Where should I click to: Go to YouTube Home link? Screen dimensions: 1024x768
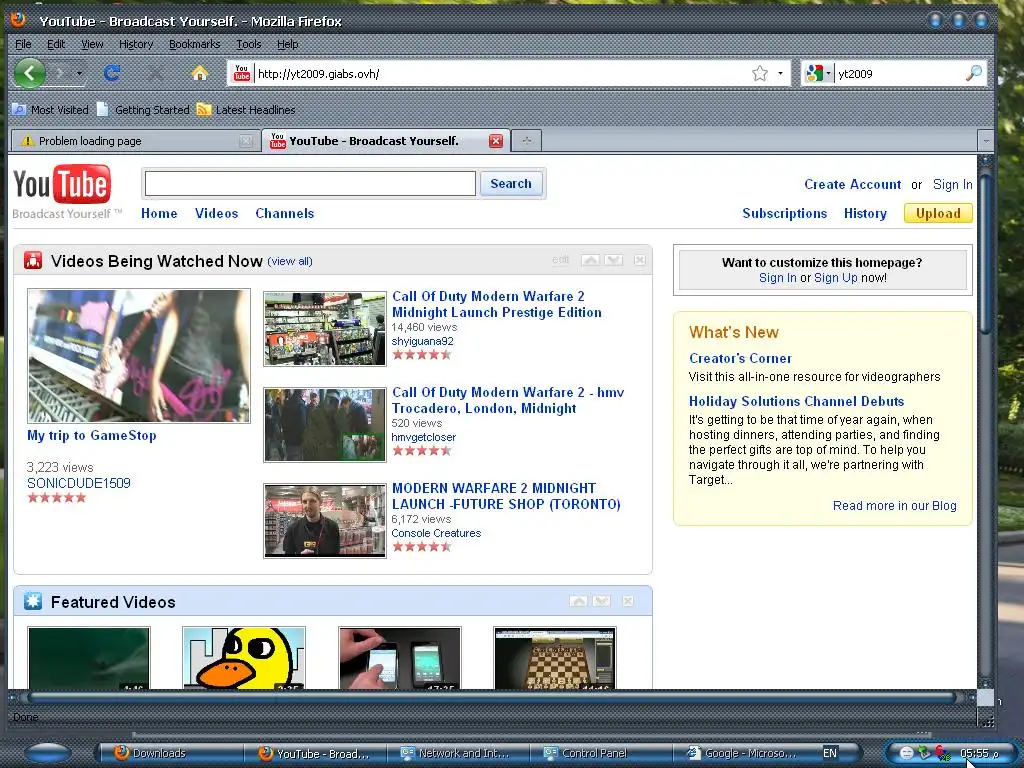[159, 214]
